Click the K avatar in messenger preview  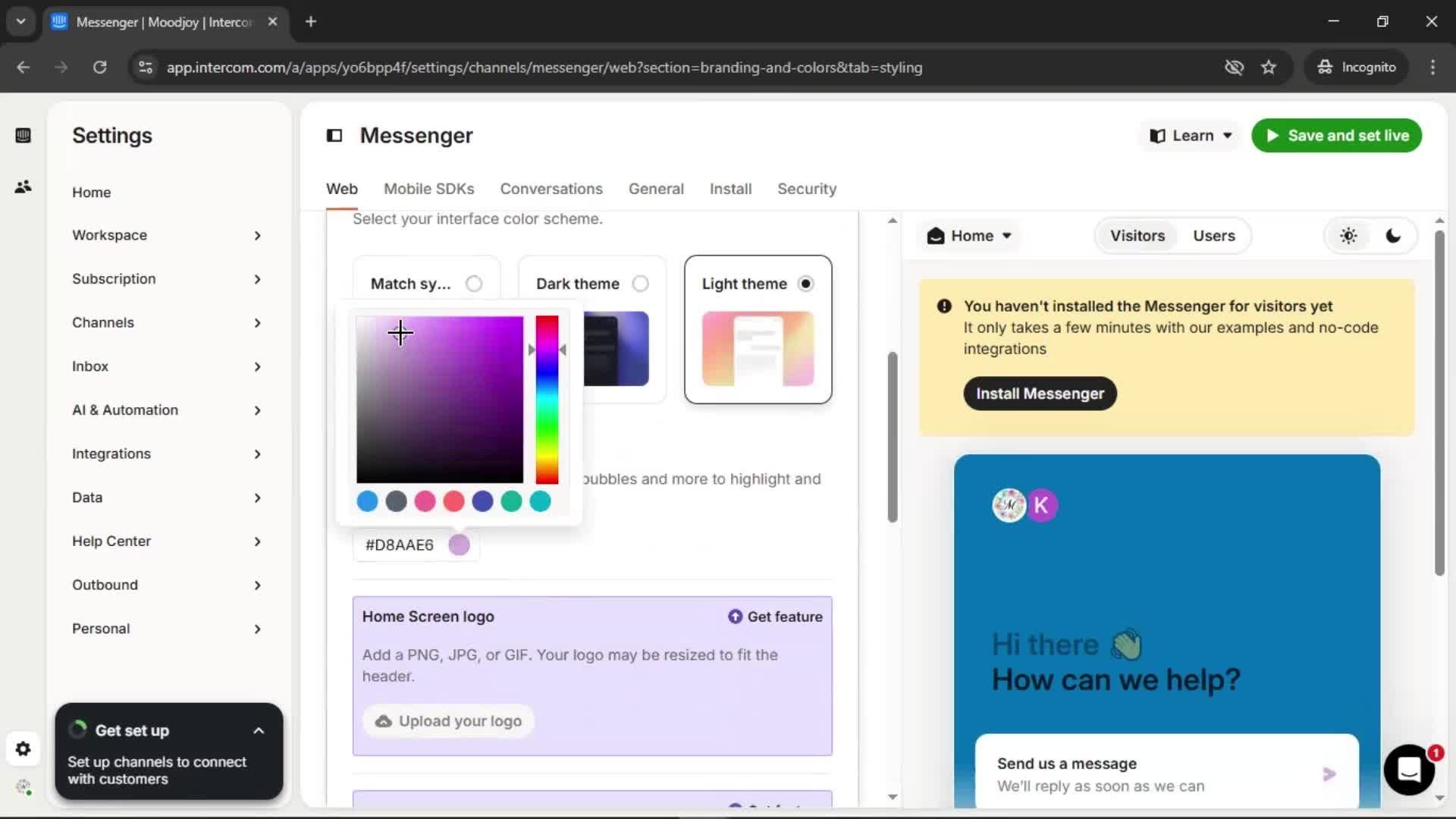(1041, 505)
